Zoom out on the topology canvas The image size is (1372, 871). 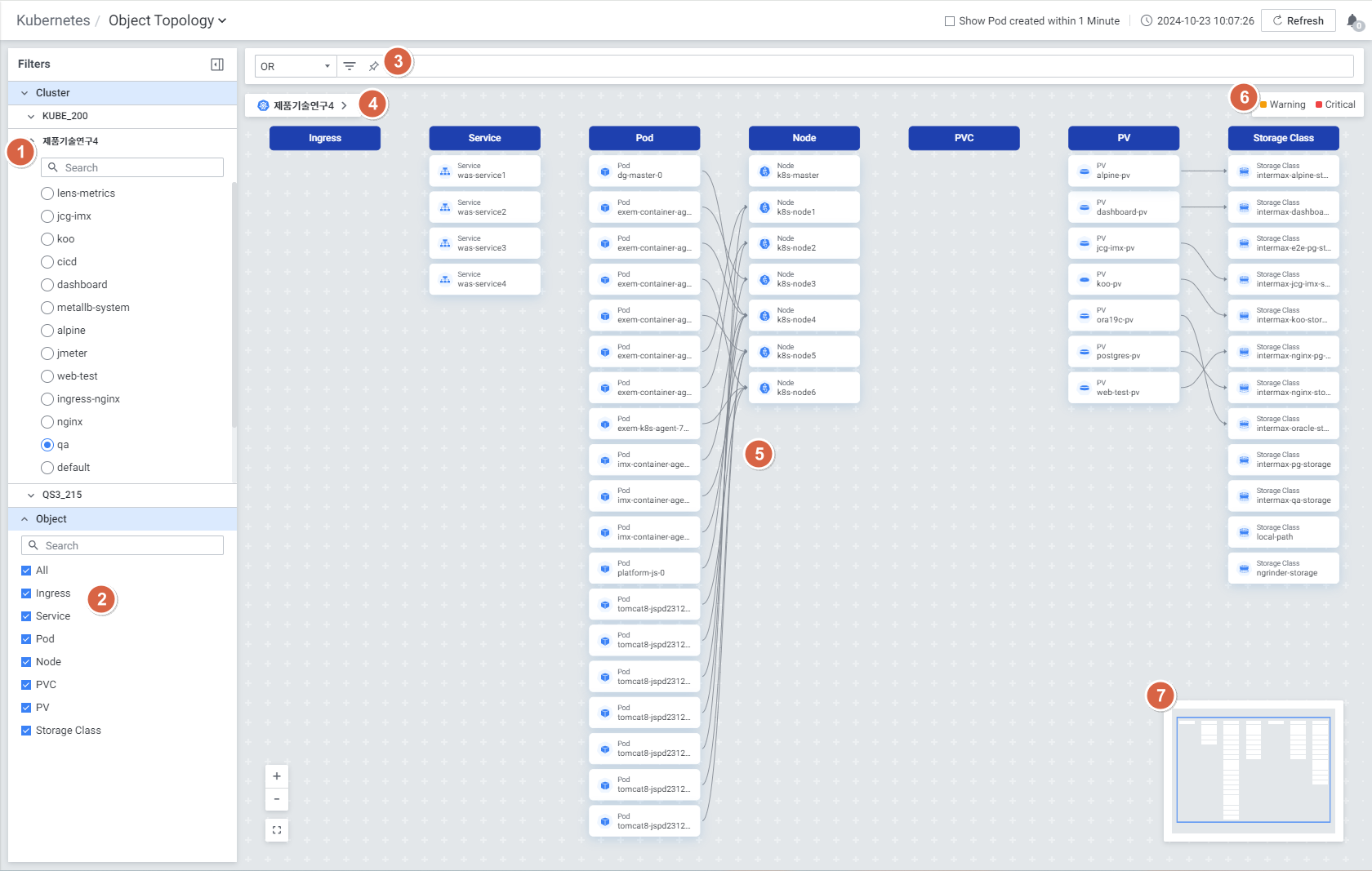point(277,799)
